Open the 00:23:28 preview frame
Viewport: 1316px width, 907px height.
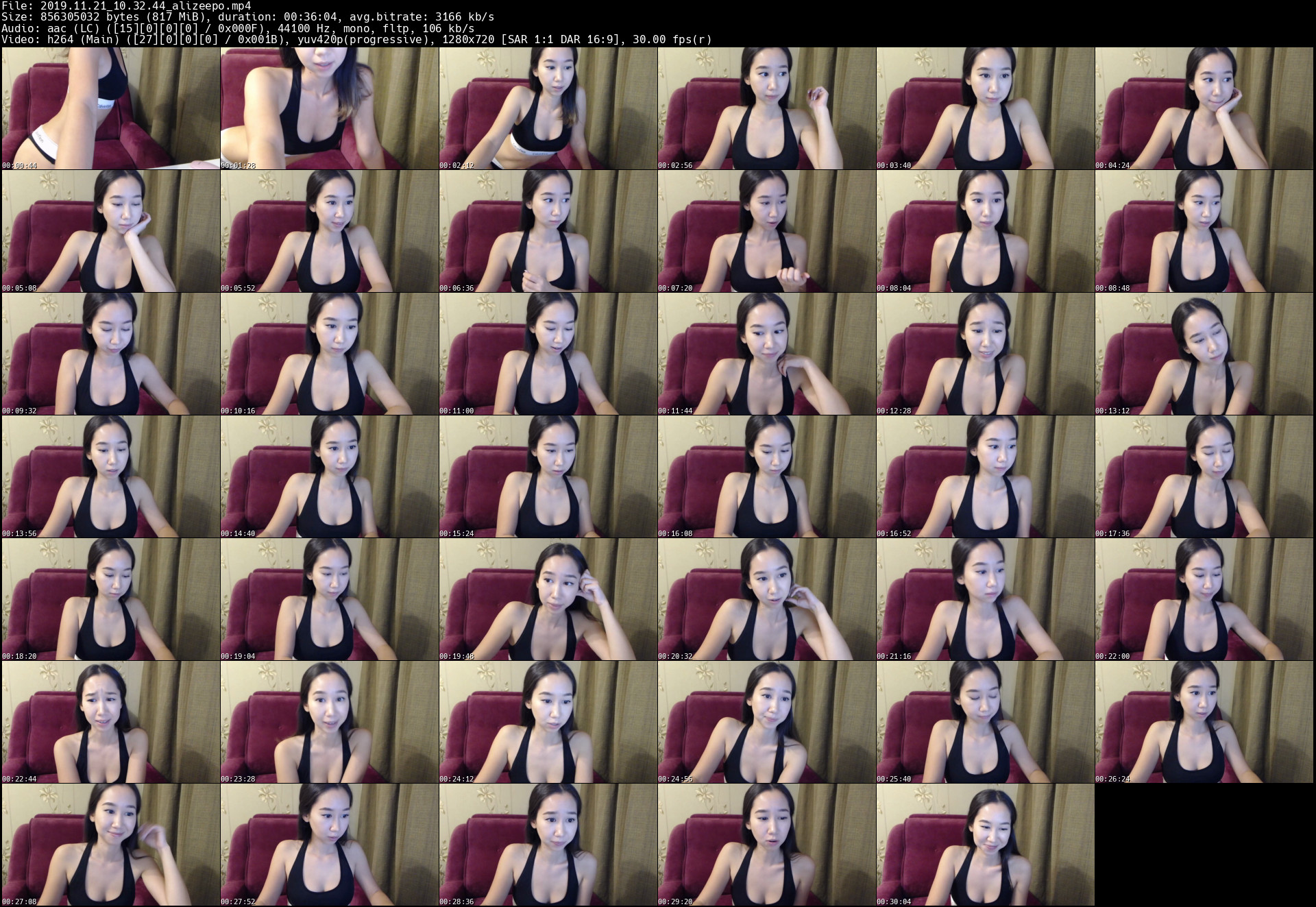coord(329,722)
